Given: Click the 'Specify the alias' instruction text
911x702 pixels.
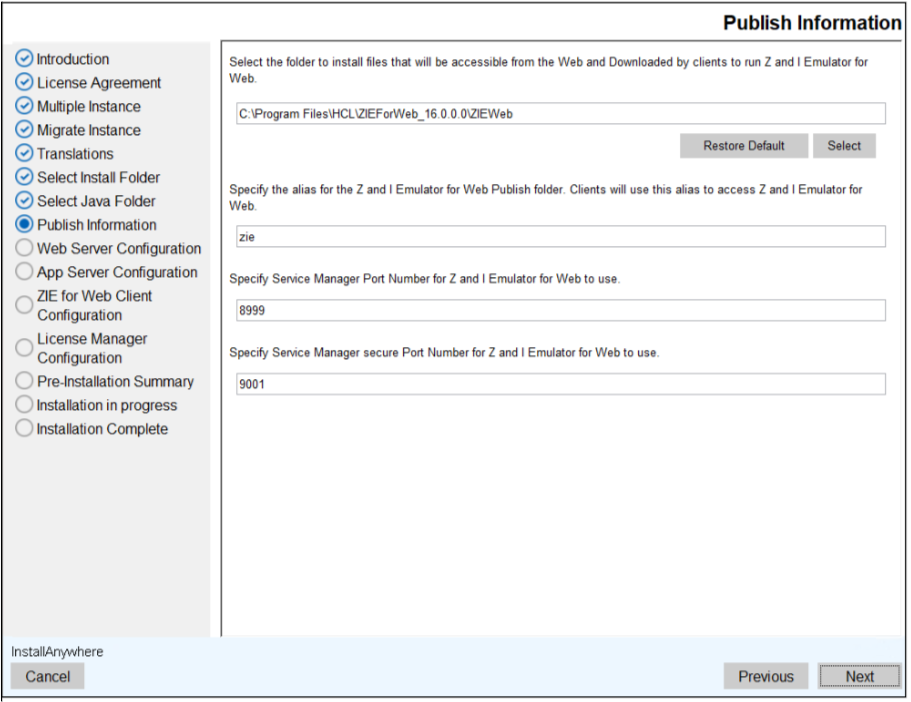Looking at the screenshot, I should [546, 197].
